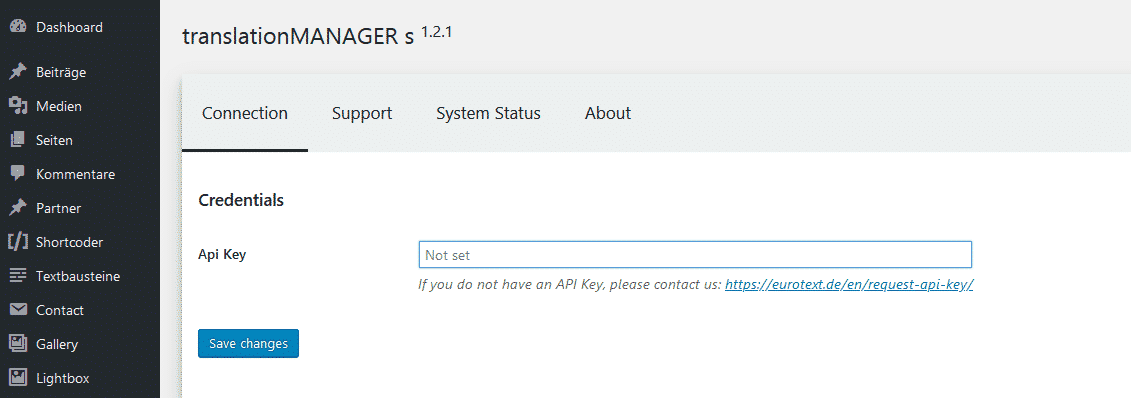1131x398 pixels.
Task: Click the Lightbox image icon
Action: 17,378
